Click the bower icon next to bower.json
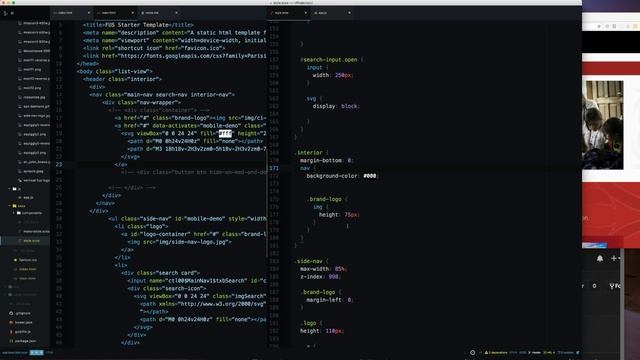 (x=11, y=322)
